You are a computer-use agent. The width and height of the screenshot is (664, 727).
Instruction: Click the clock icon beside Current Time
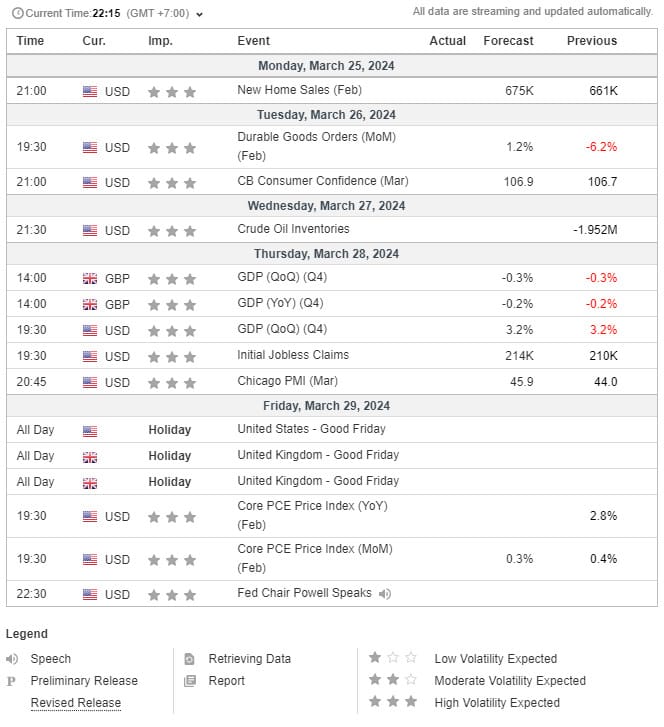tap(16, 13)
